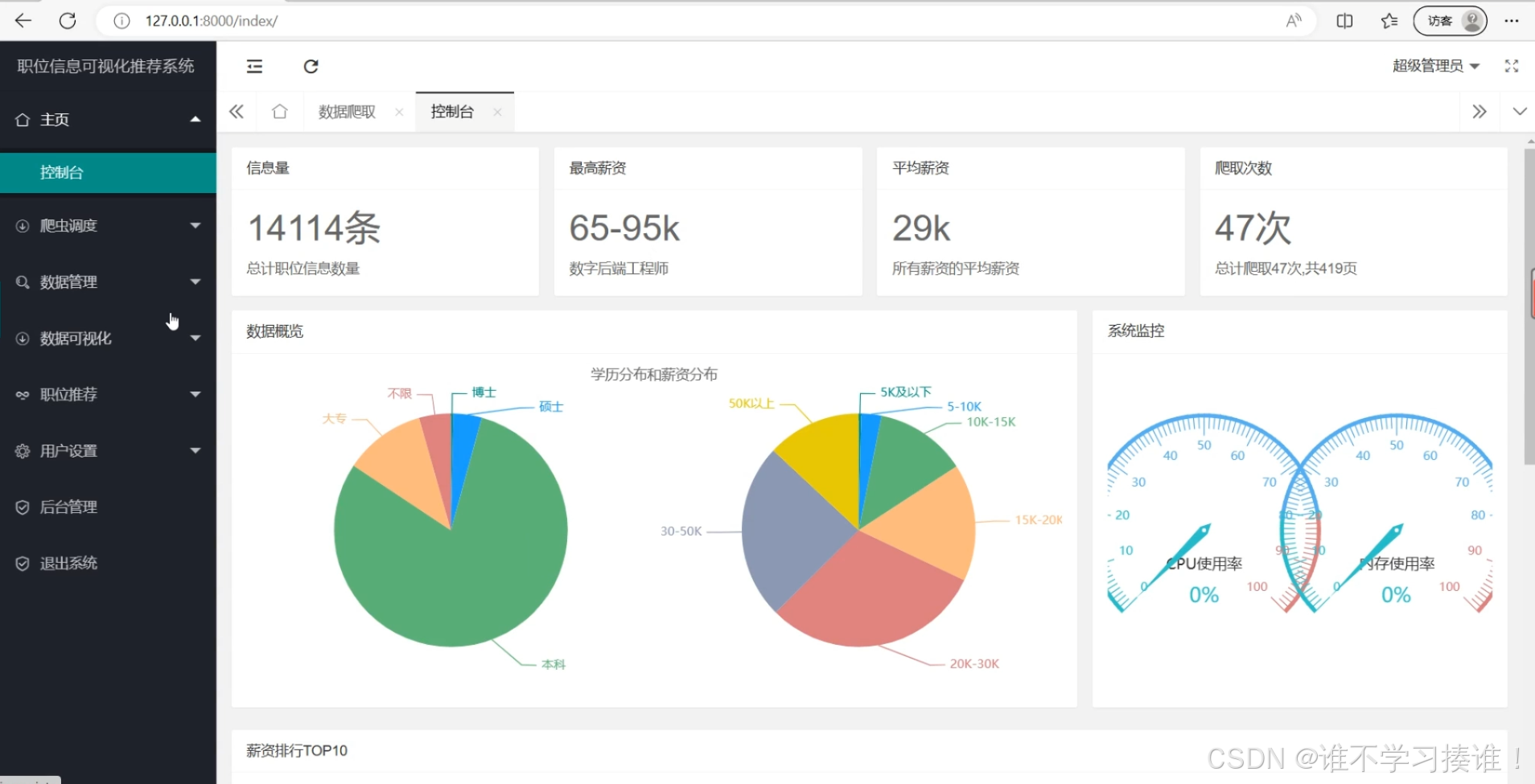Click the 65-95k highest salary value
1535x784 pixels.
pyautogui.click(x=625, y=228)
